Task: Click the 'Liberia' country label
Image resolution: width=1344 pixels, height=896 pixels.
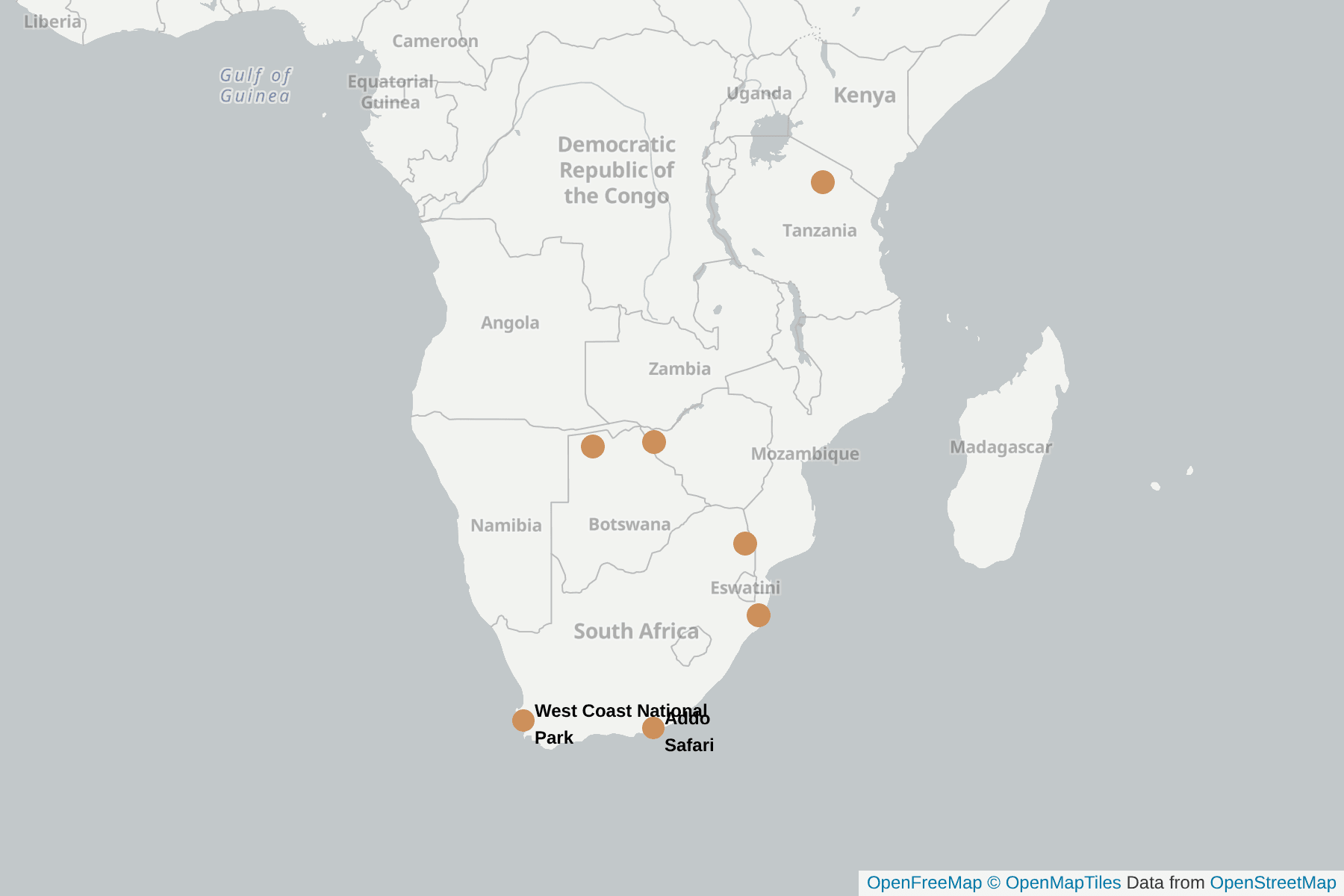Action: point(52,22)
